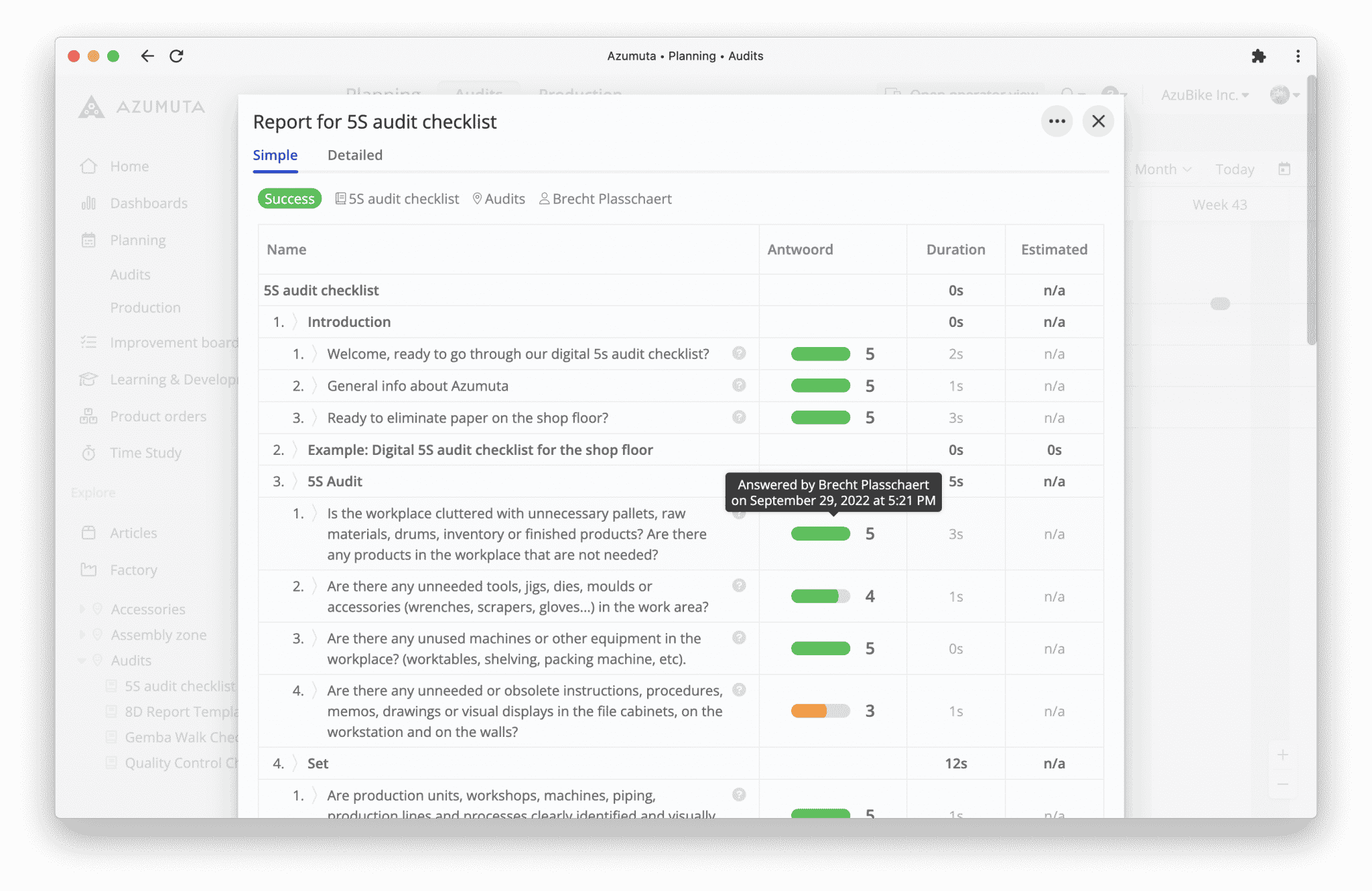1372x891 pixels.
Task: Click the help icon beside 'General info about Azumuta'
Action: 739,385
